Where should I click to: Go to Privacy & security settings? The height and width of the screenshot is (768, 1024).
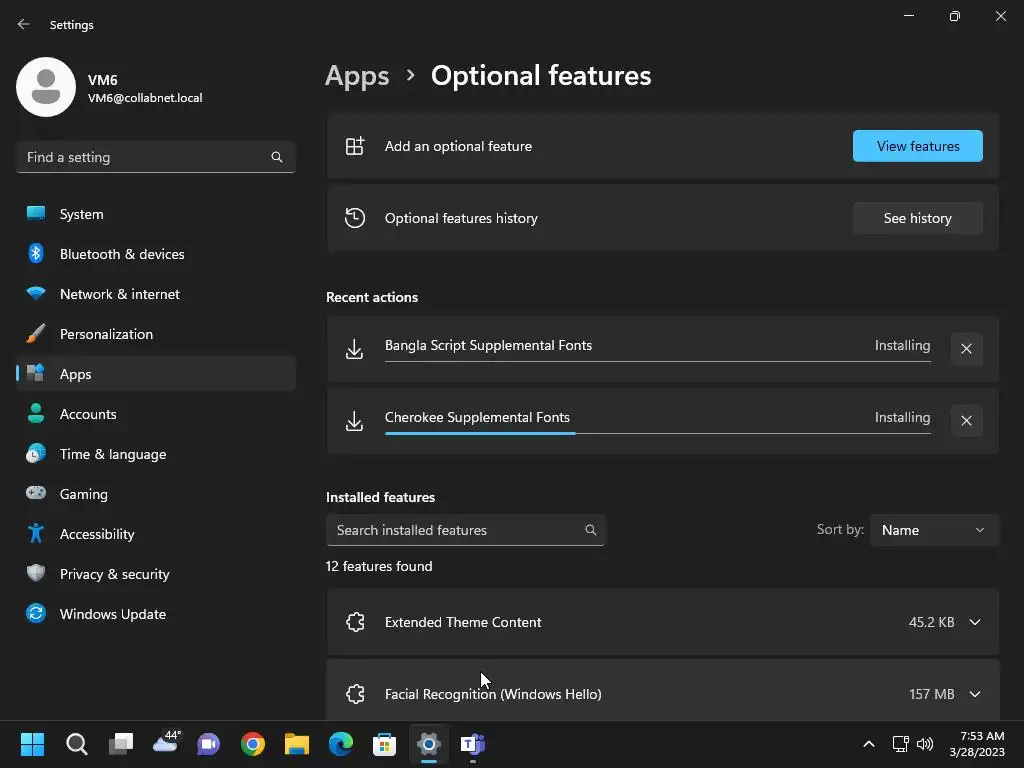point(115,574)
